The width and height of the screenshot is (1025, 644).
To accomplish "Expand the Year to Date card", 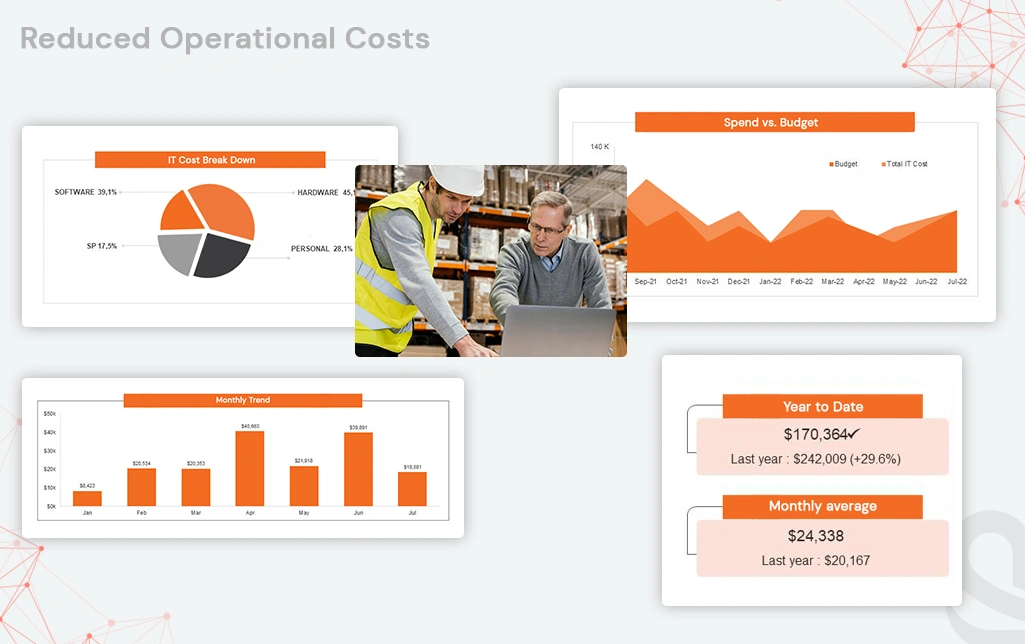I will pos(821,406).
